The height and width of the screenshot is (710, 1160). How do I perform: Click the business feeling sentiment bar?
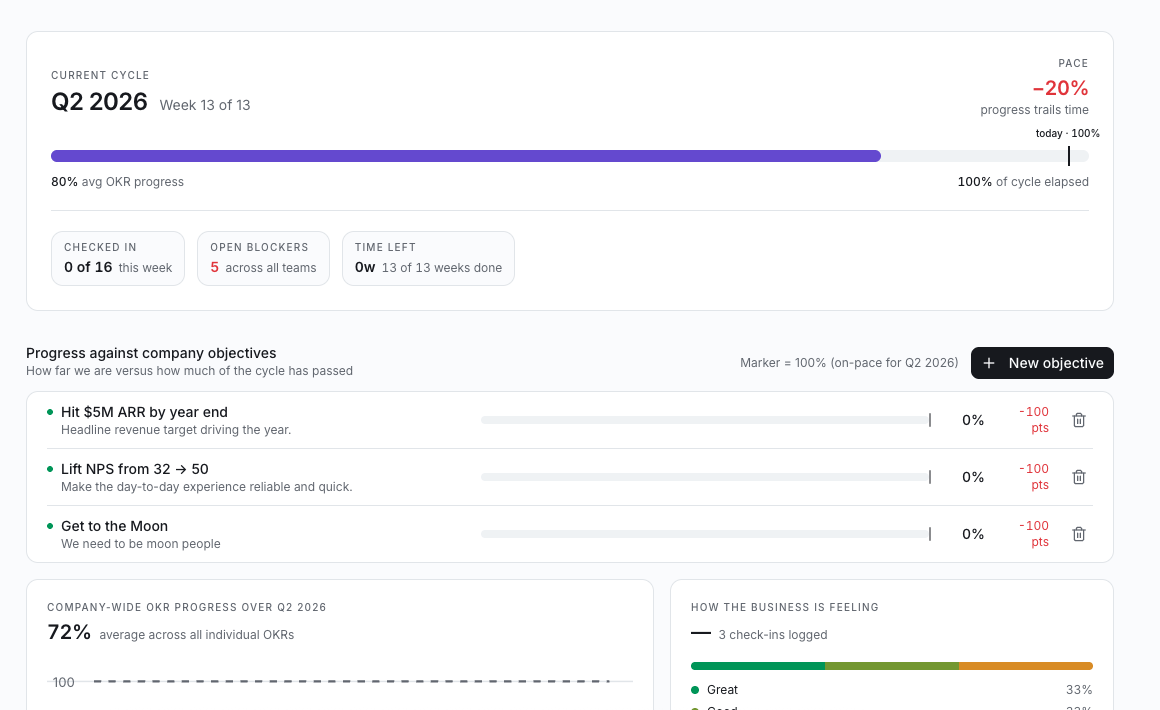click(891, 666)
